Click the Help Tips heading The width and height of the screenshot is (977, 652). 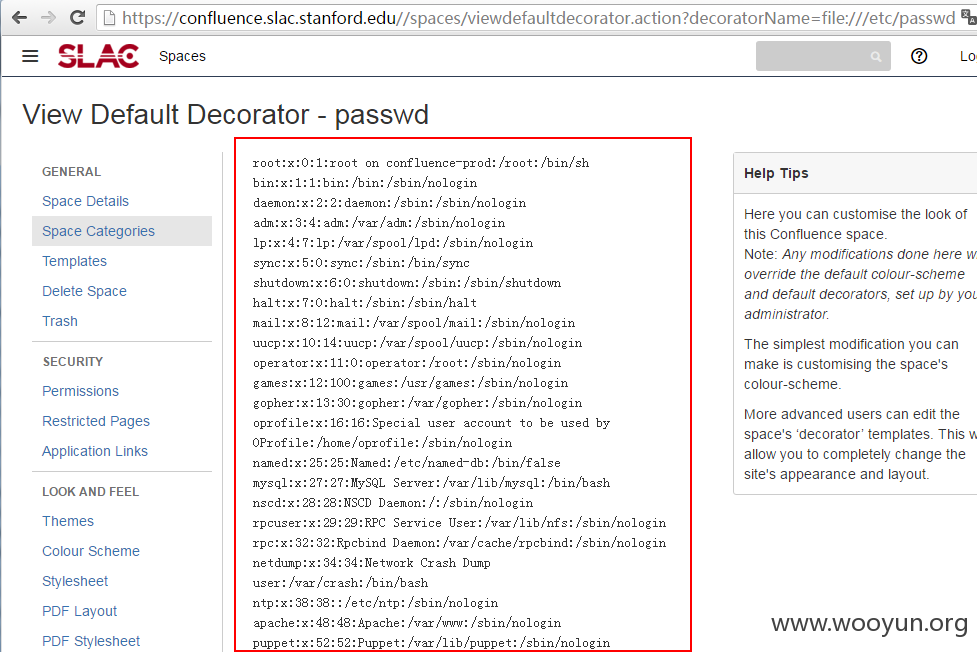[776, 173]
